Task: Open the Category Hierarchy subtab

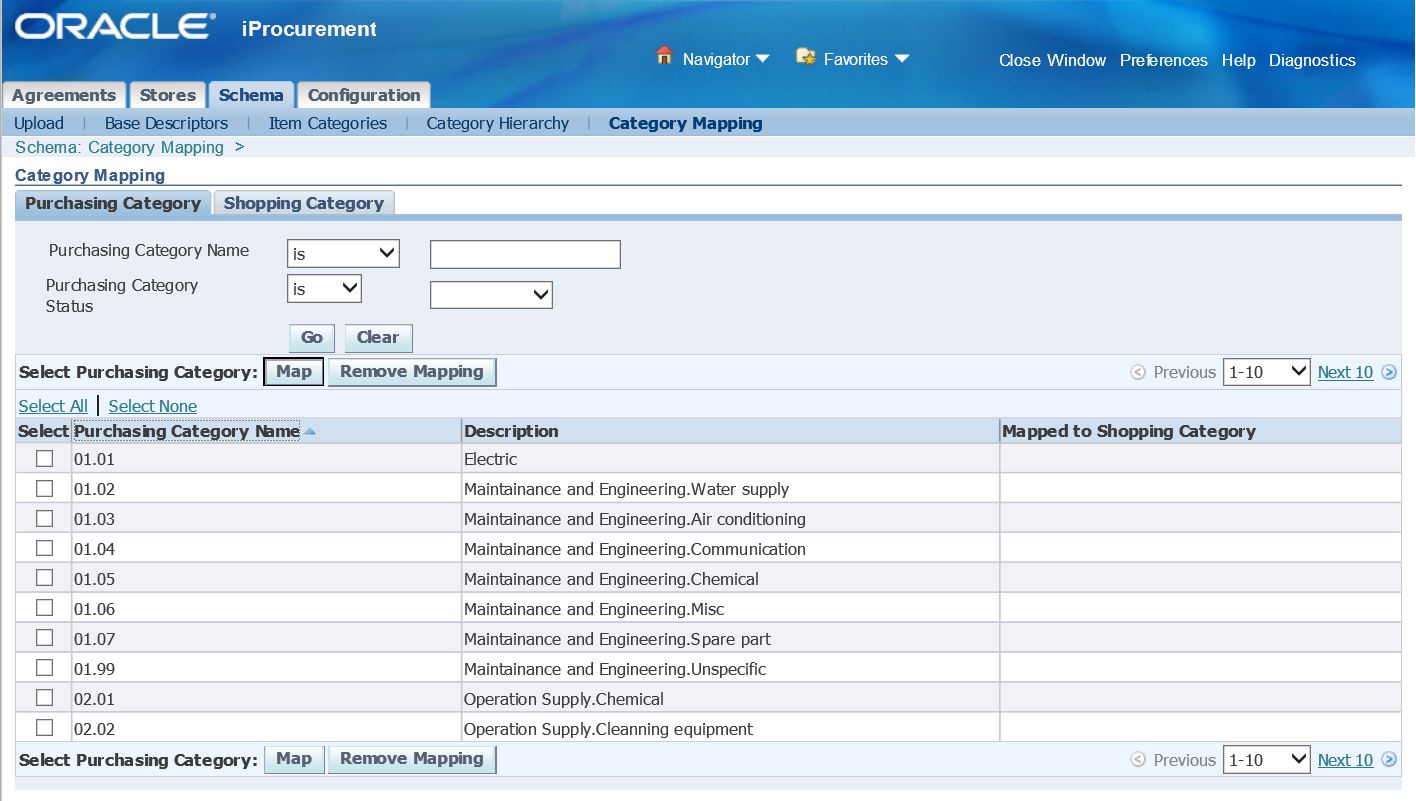Action: pyautogui.click(x=498, y=123)
